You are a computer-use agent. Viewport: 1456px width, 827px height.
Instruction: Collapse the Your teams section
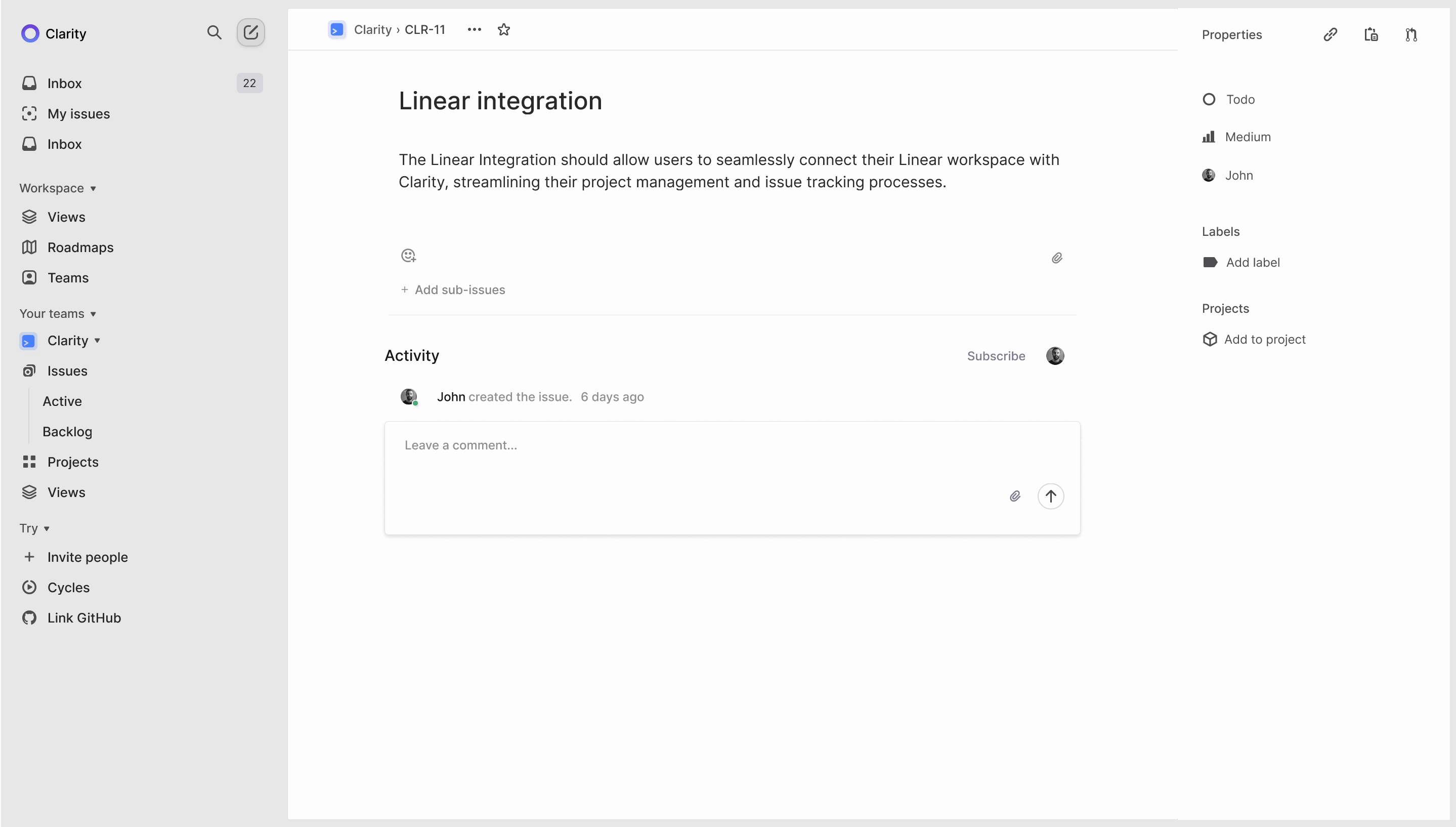(58, 313)
